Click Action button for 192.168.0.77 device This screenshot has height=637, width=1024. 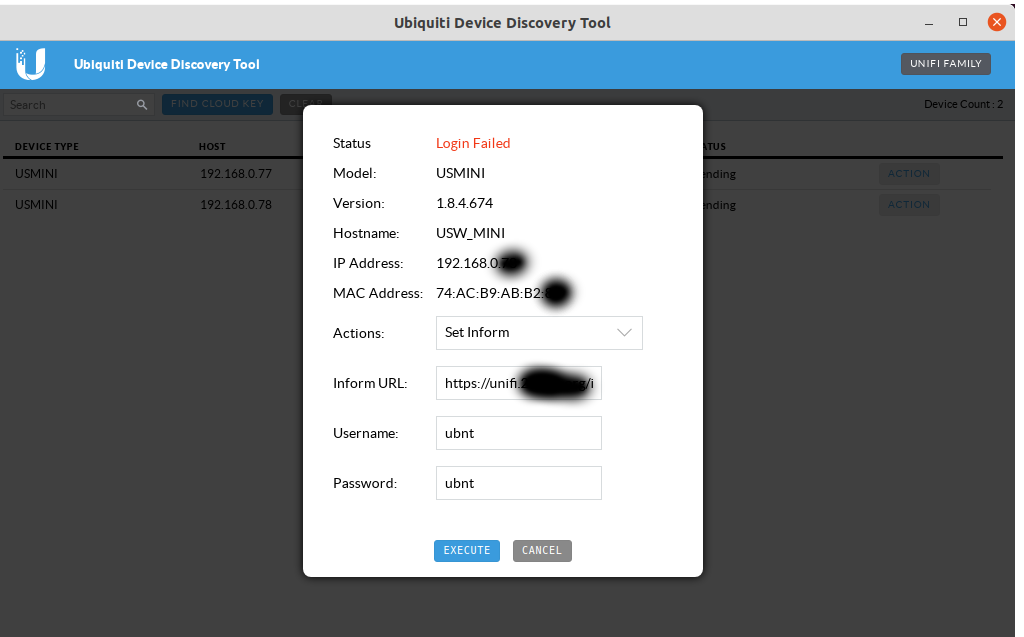pyautogui.click(x=908, y=174)
